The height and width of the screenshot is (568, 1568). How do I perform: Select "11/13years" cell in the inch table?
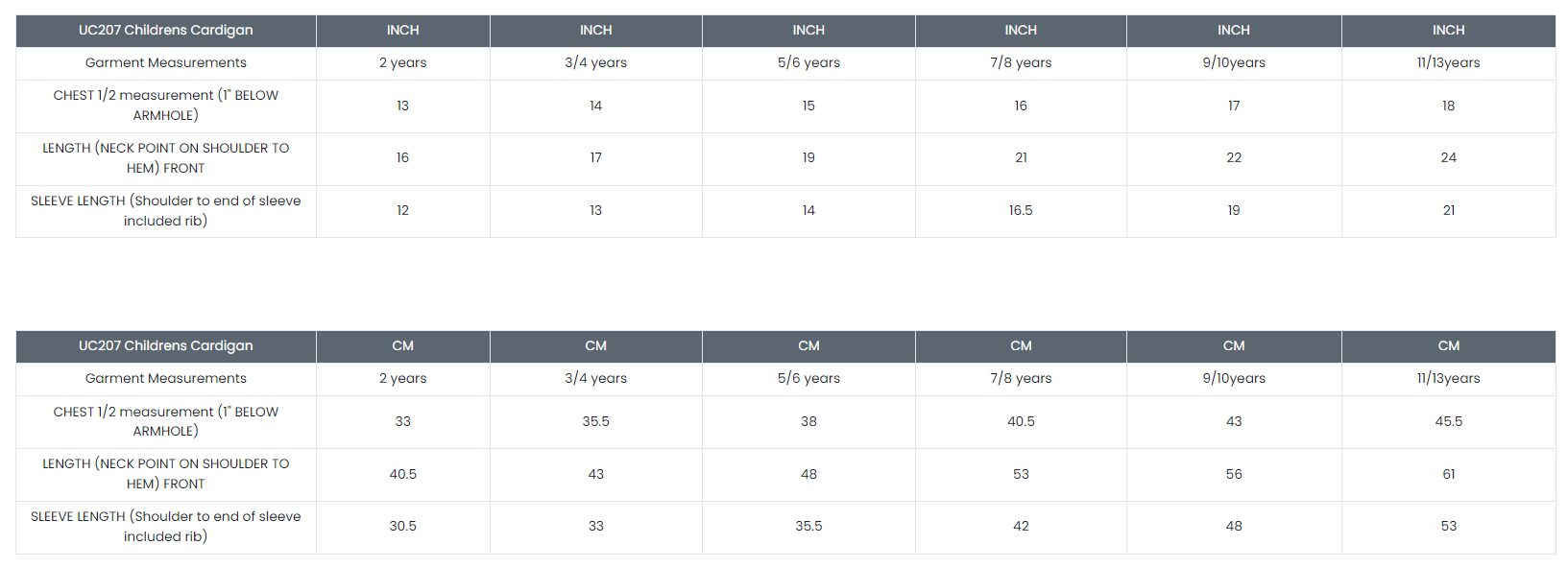tap(1448, 63)
